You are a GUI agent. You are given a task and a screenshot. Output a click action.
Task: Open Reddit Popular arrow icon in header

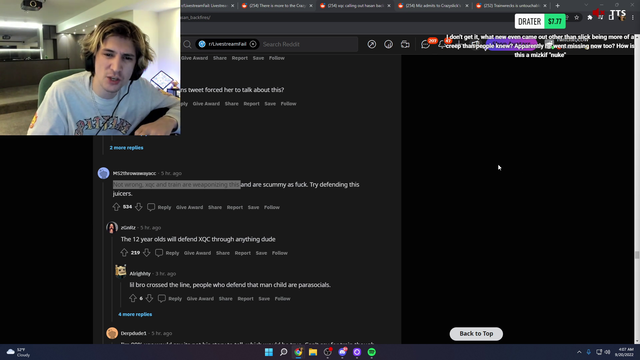371,44
